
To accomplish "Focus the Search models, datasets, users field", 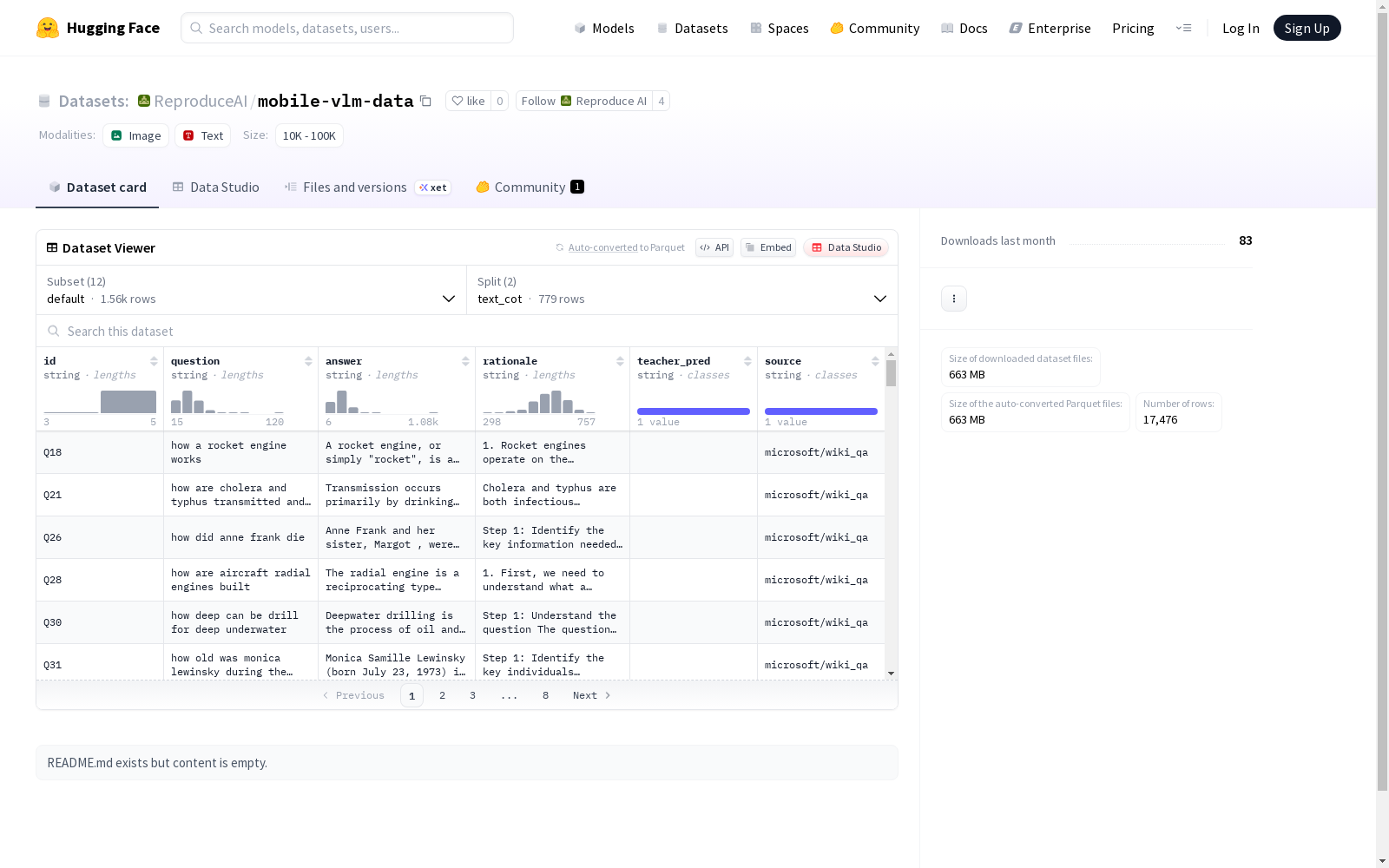I will point(347,28).
